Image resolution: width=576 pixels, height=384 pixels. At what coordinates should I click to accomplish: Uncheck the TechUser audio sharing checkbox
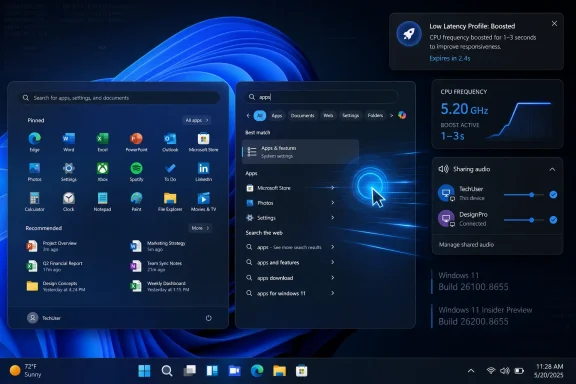(553, 195)
